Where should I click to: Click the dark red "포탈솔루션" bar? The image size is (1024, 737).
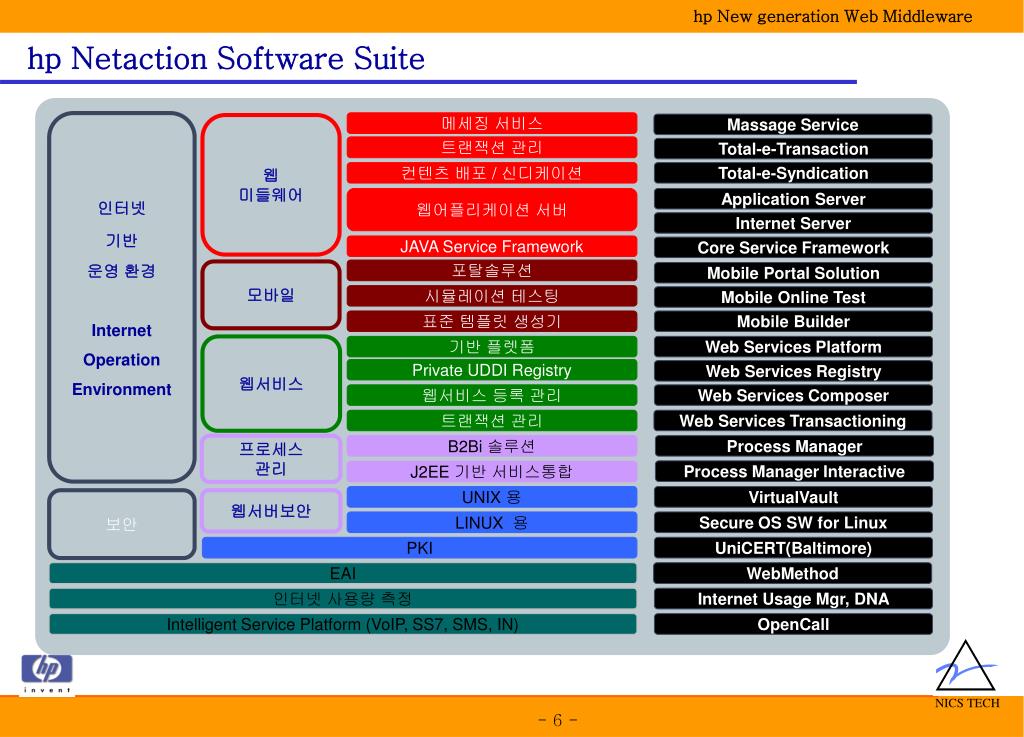492,270
